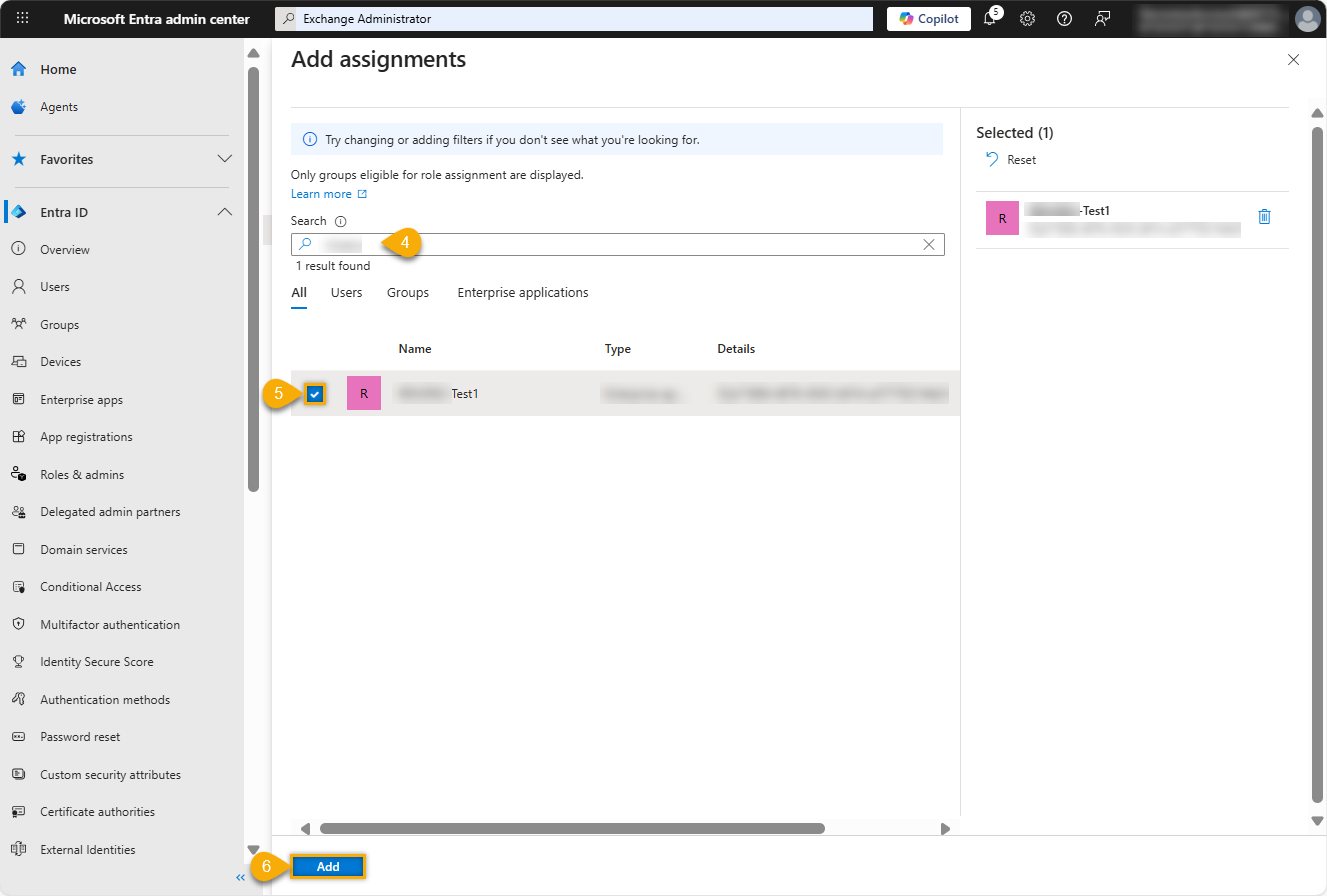Uncheck the Test1 result checkbox
This screenshot has height=896, width=1327.
315,394
